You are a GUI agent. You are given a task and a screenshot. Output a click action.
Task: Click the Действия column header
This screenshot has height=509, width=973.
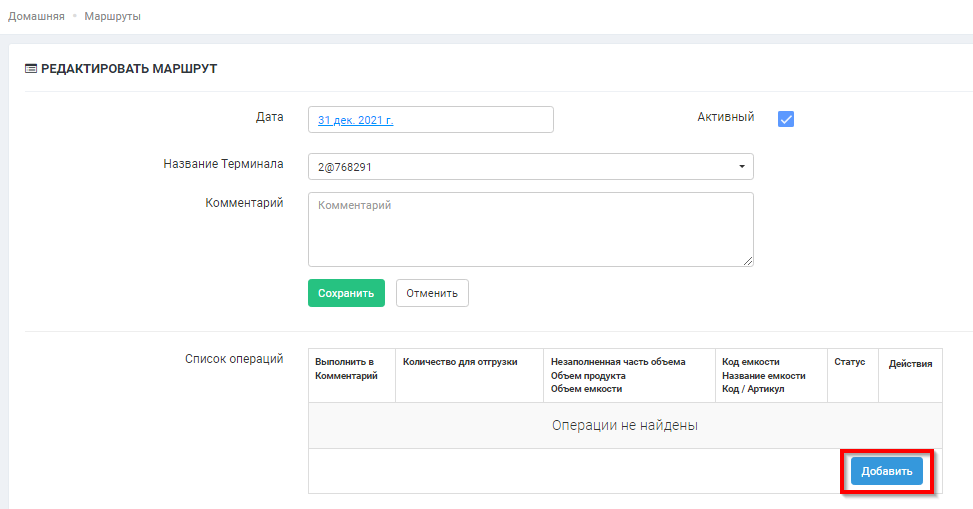(x=910, y=364)
